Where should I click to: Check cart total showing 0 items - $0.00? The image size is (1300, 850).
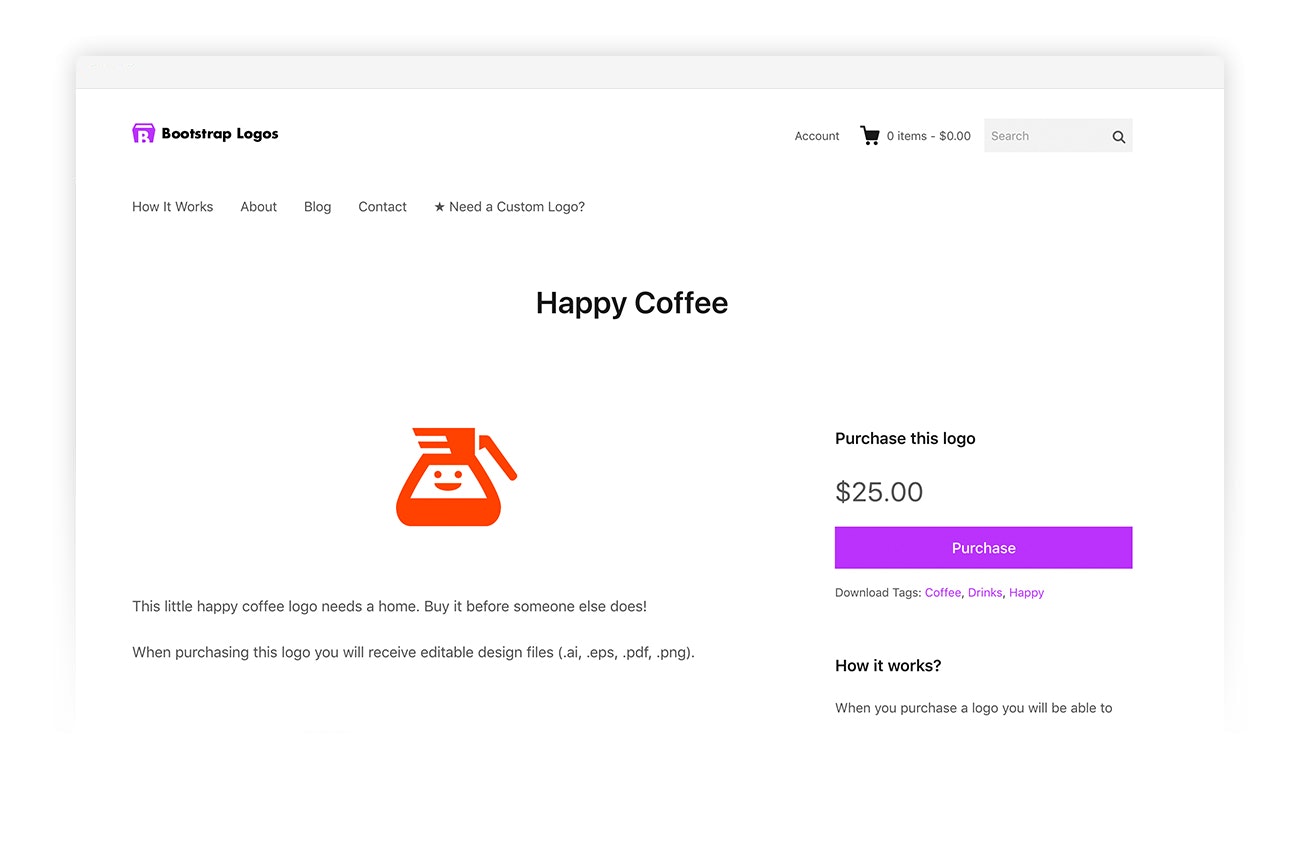(928, 136)
